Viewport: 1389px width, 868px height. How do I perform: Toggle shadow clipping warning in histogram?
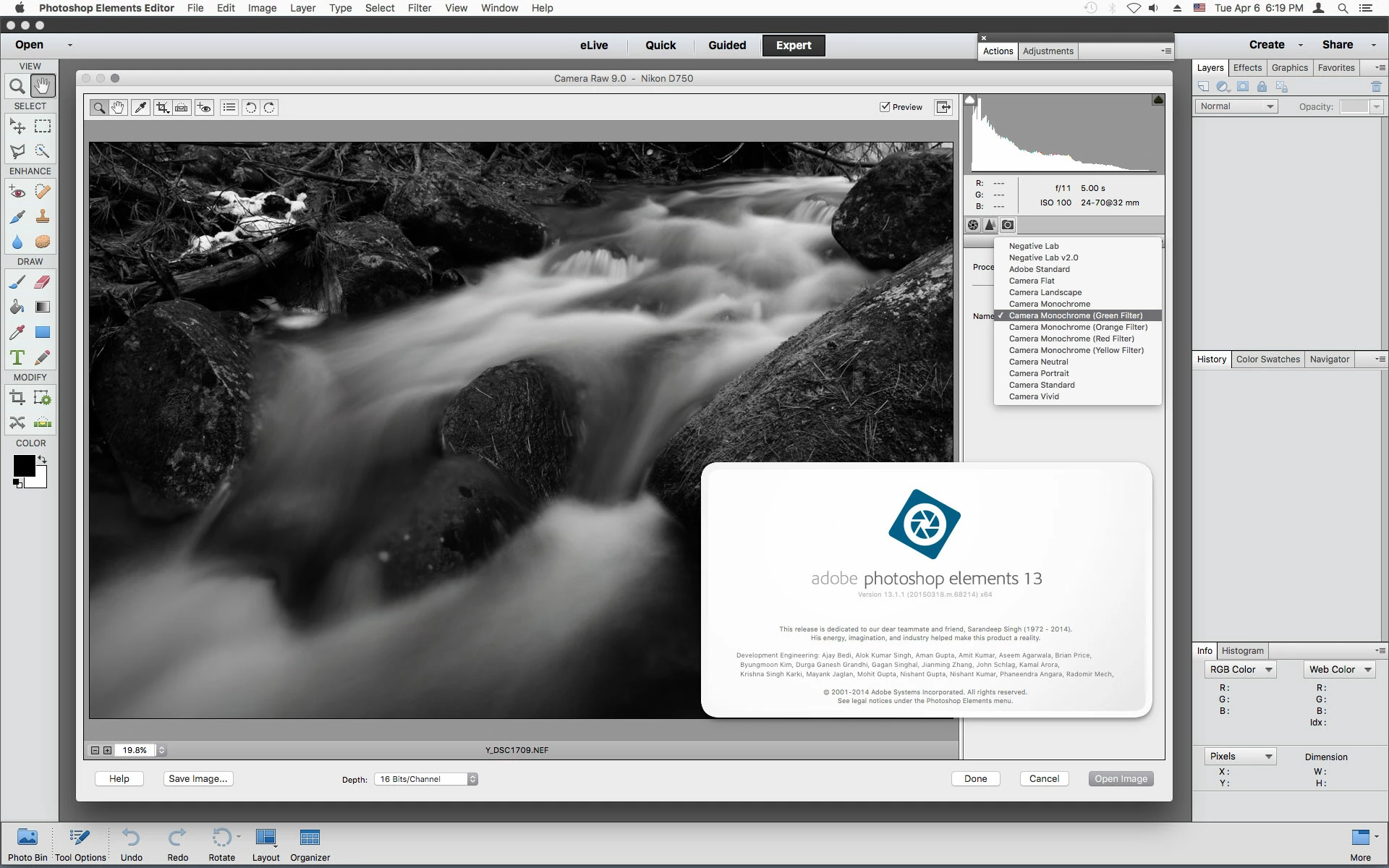click(970, 100)
